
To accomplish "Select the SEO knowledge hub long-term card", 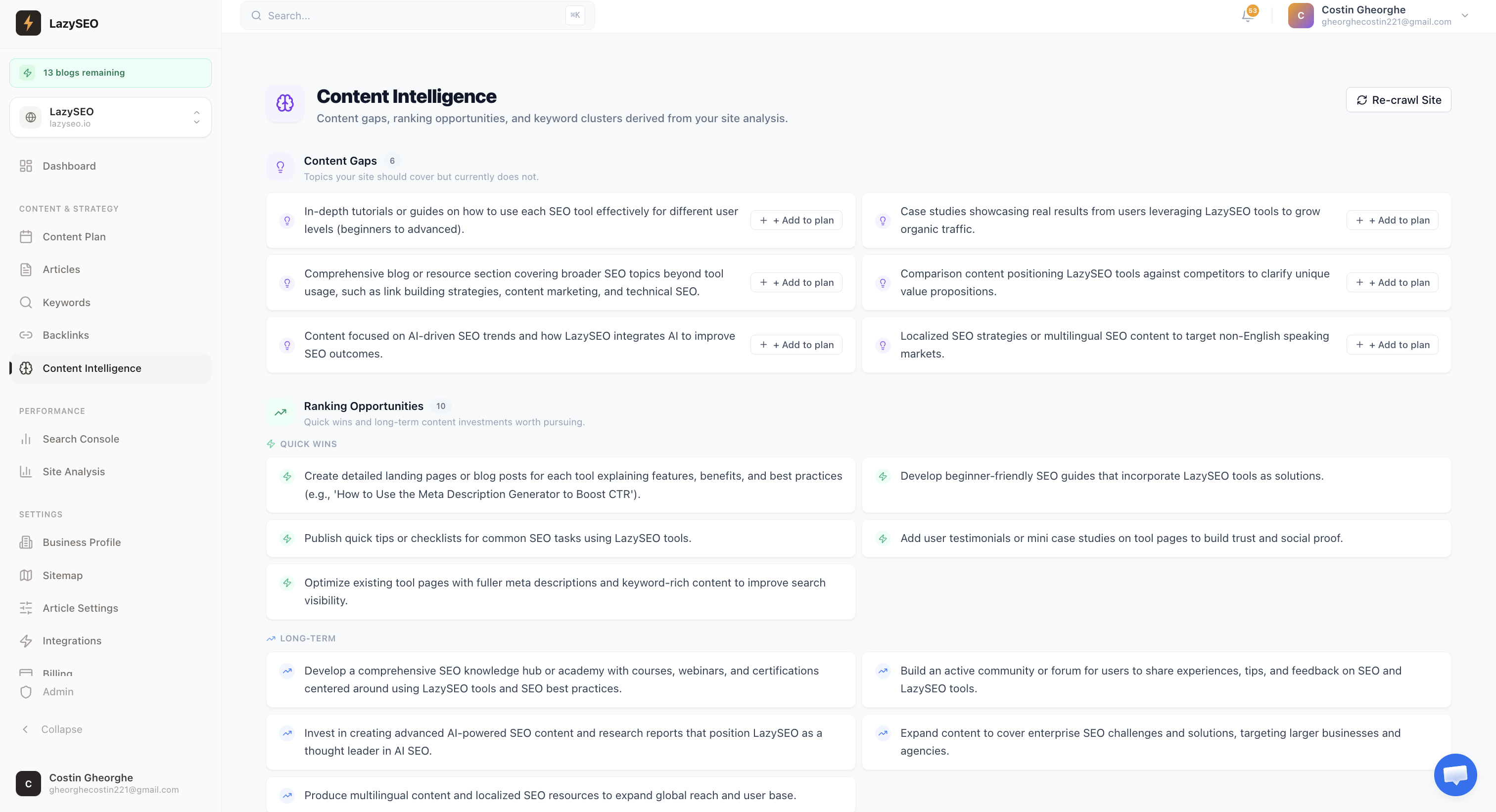I will [561, 679].
